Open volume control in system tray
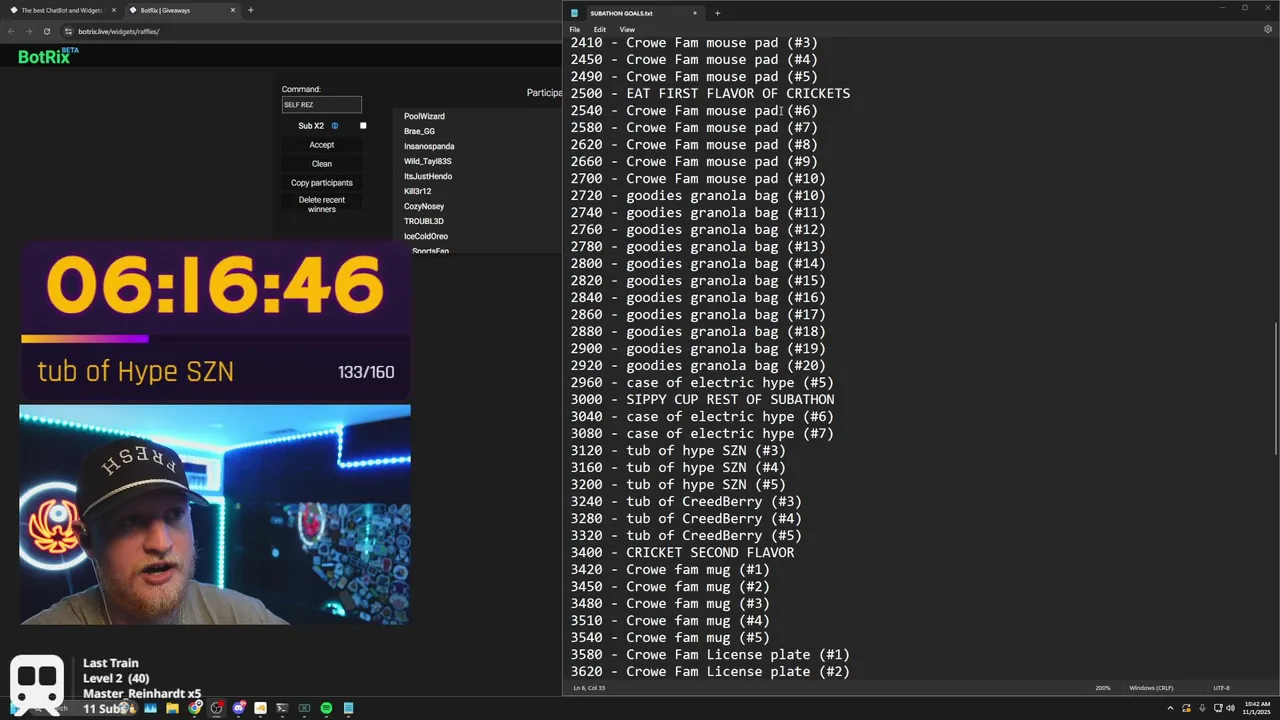The image size is (1280, 720). (1230, 708)
